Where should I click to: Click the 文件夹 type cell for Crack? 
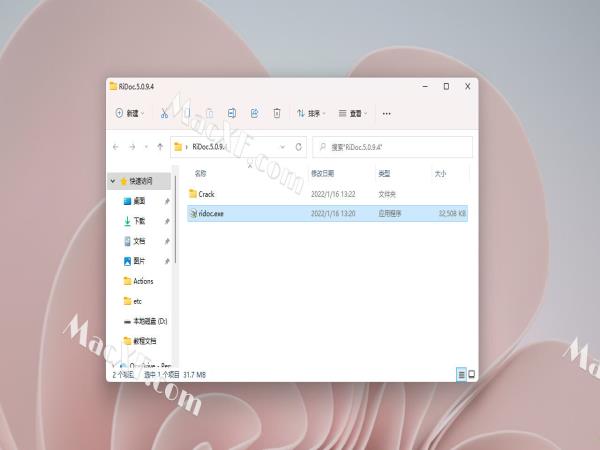point(387,194)
